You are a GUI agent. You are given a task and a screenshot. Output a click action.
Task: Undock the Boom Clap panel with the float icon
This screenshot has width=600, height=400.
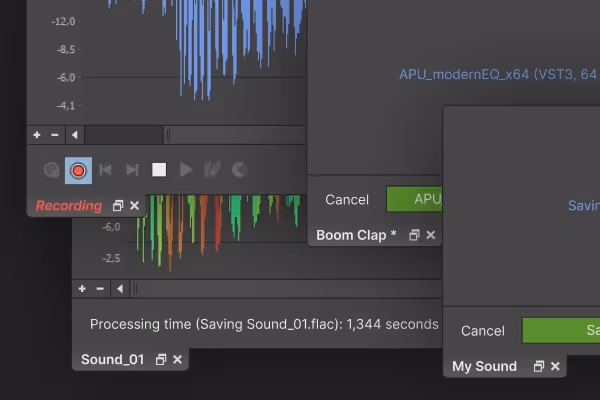pyautogui.click(x=414, y=235)
